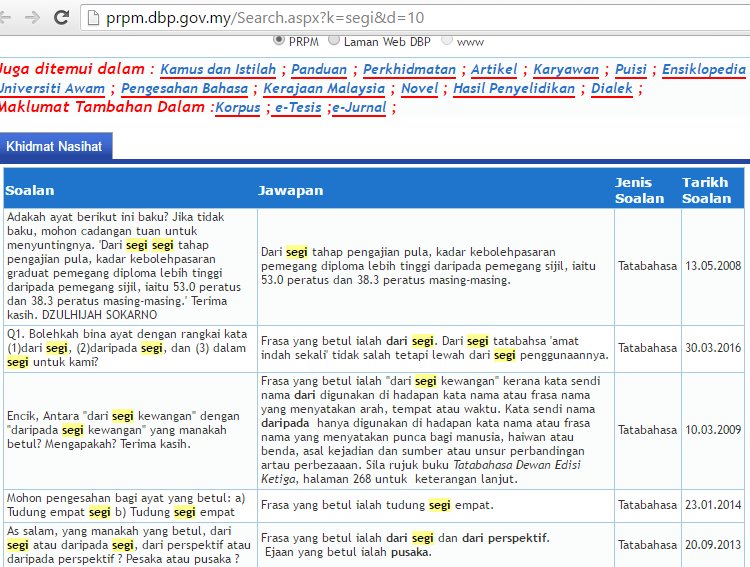Click the browser reload icon
Image resolution: width=750 pixels, height=567 pixels.
point(61,18)
